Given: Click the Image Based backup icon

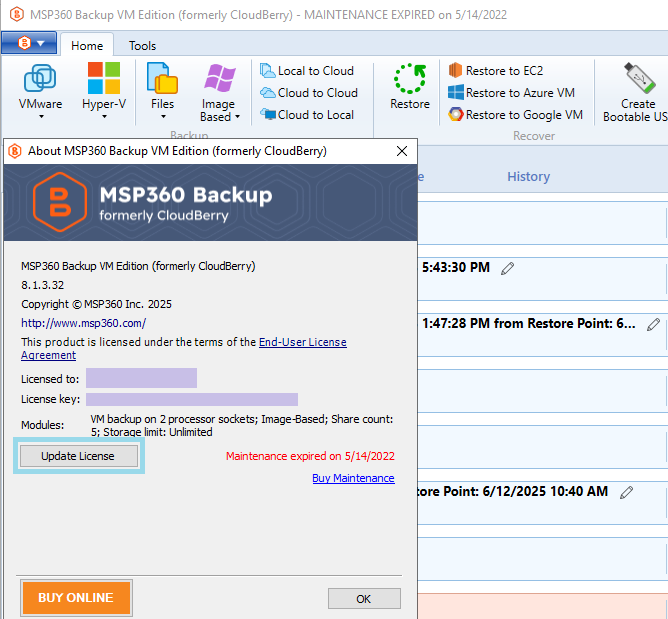Looking at the screenshot, I should pyautogui.click(x=219, y=78).
